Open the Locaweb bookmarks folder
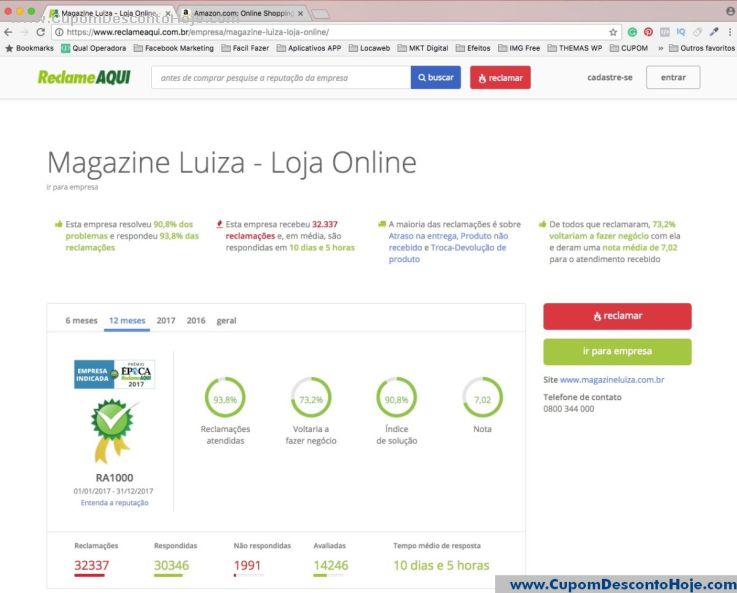 pyautogui.click(x=369, y=48)
